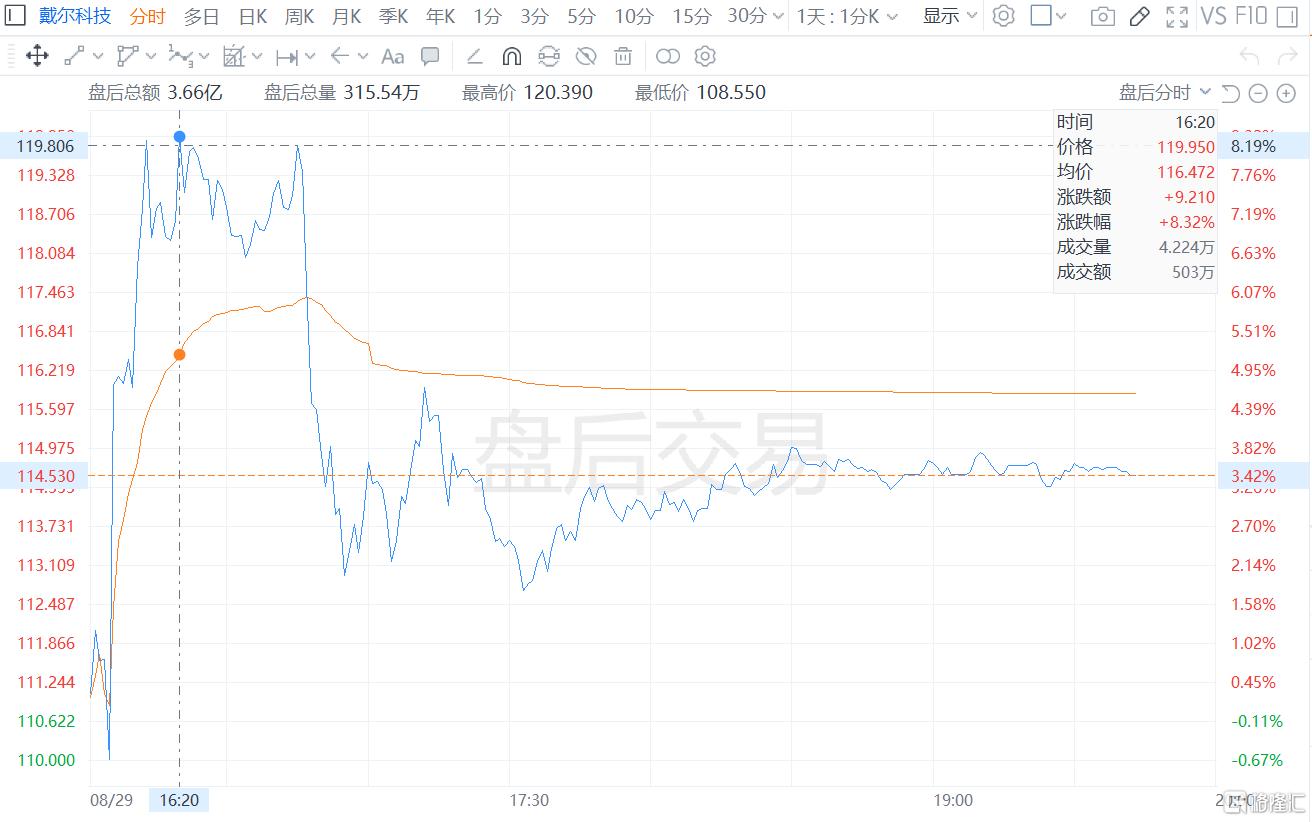The image size is (1312, 822).
Task: Switch to the 日K tab
Action: point(252,16)
